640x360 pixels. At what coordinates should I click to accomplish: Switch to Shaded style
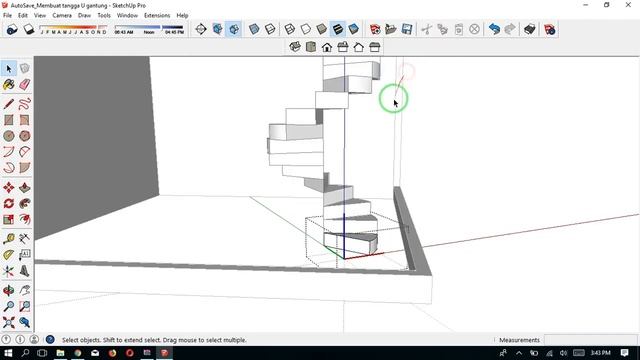[x=322, y=29]
